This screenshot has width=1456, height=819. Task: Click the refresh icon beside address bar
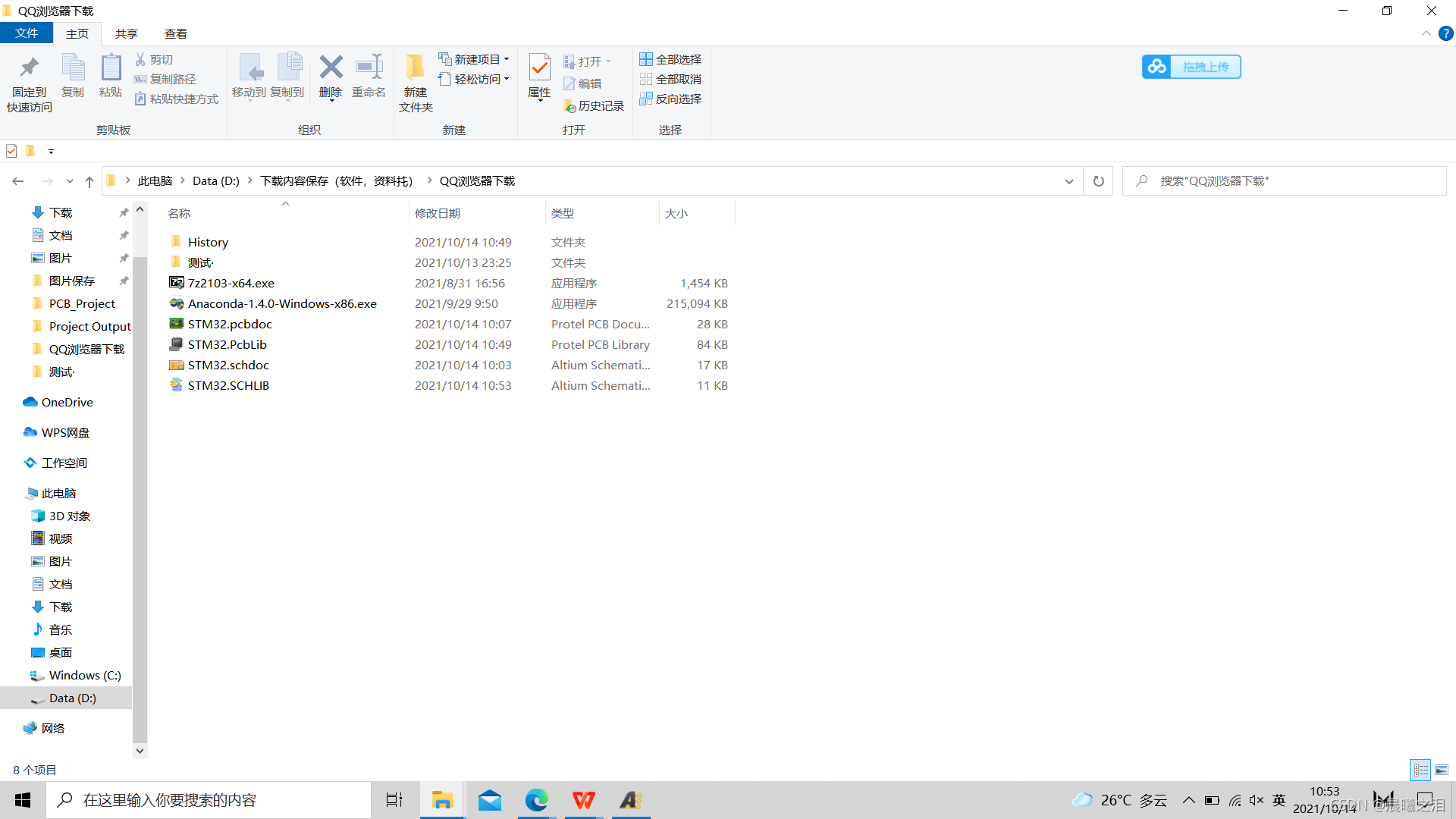tap(1098, 181)
